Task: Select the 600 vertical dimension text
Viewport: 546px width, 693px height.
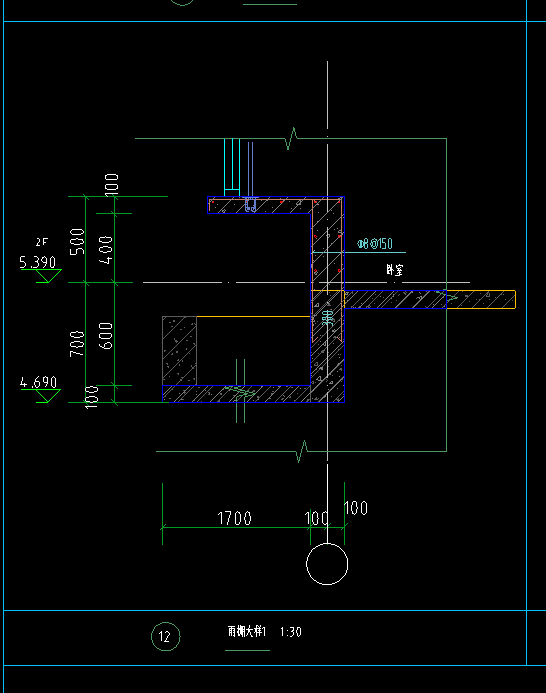Action: (106, 336)
